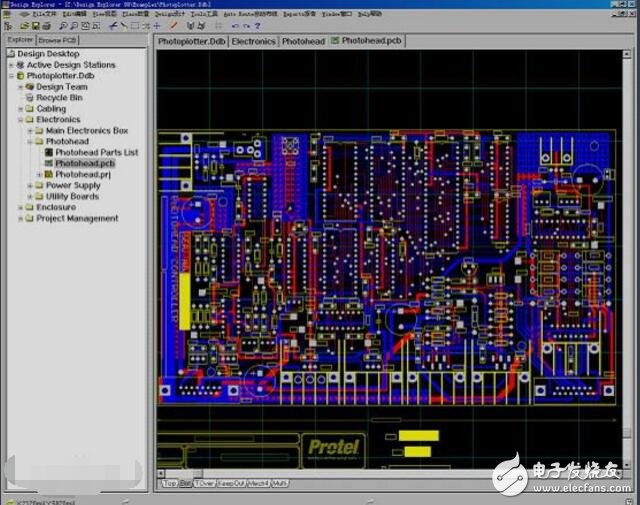
Task: Select the Photohead.pcb file in tree
Action: (84, 163)
